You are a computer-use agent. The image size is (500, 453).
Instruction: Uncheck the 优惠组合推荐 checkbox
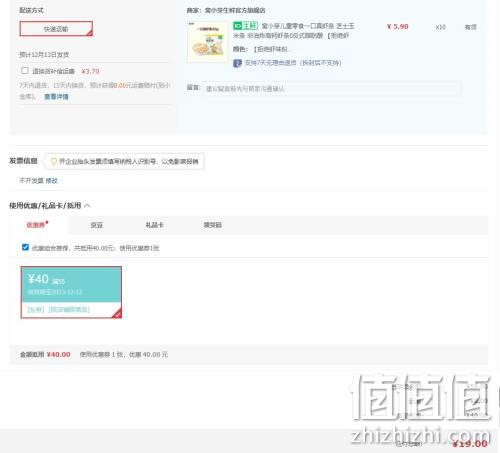pos(25,247)
